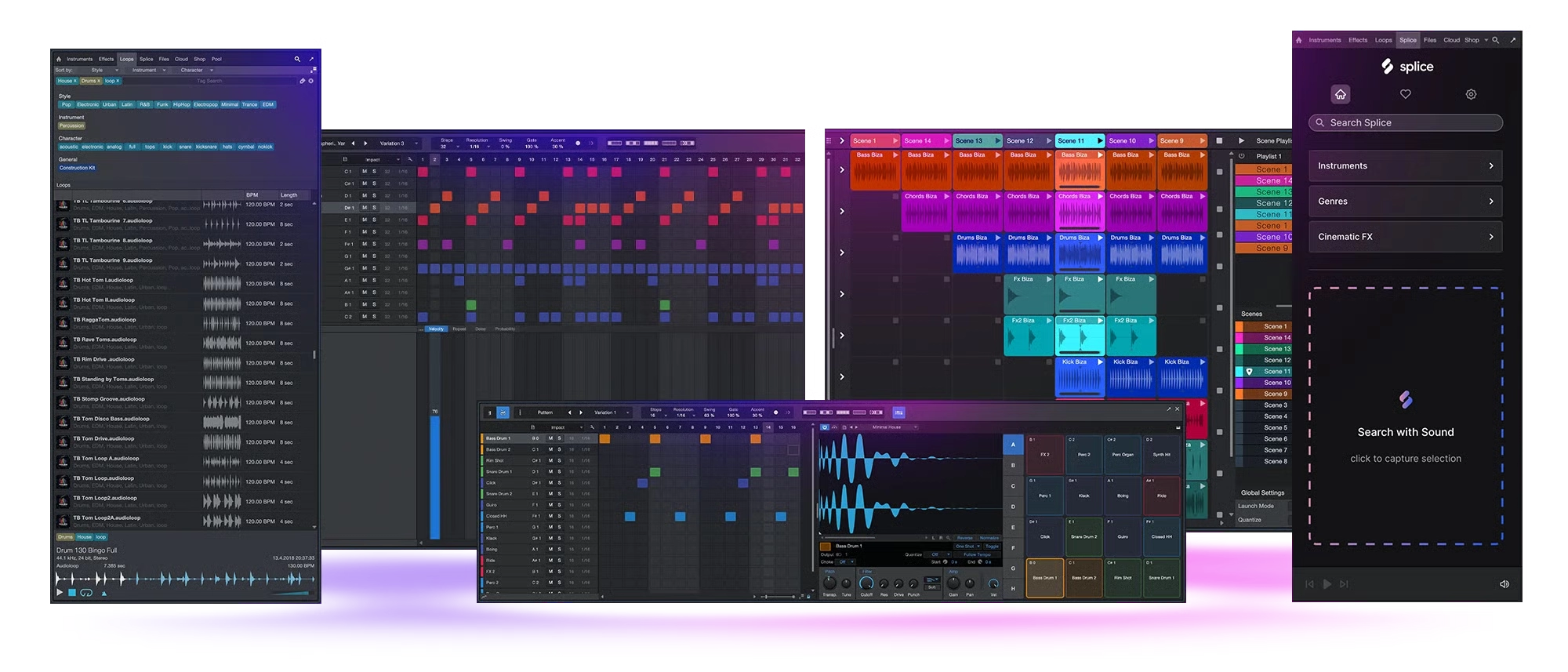Click the eraser icon beside Tag Search
This screenshot has width=1568, height=672.
[303, 81]
